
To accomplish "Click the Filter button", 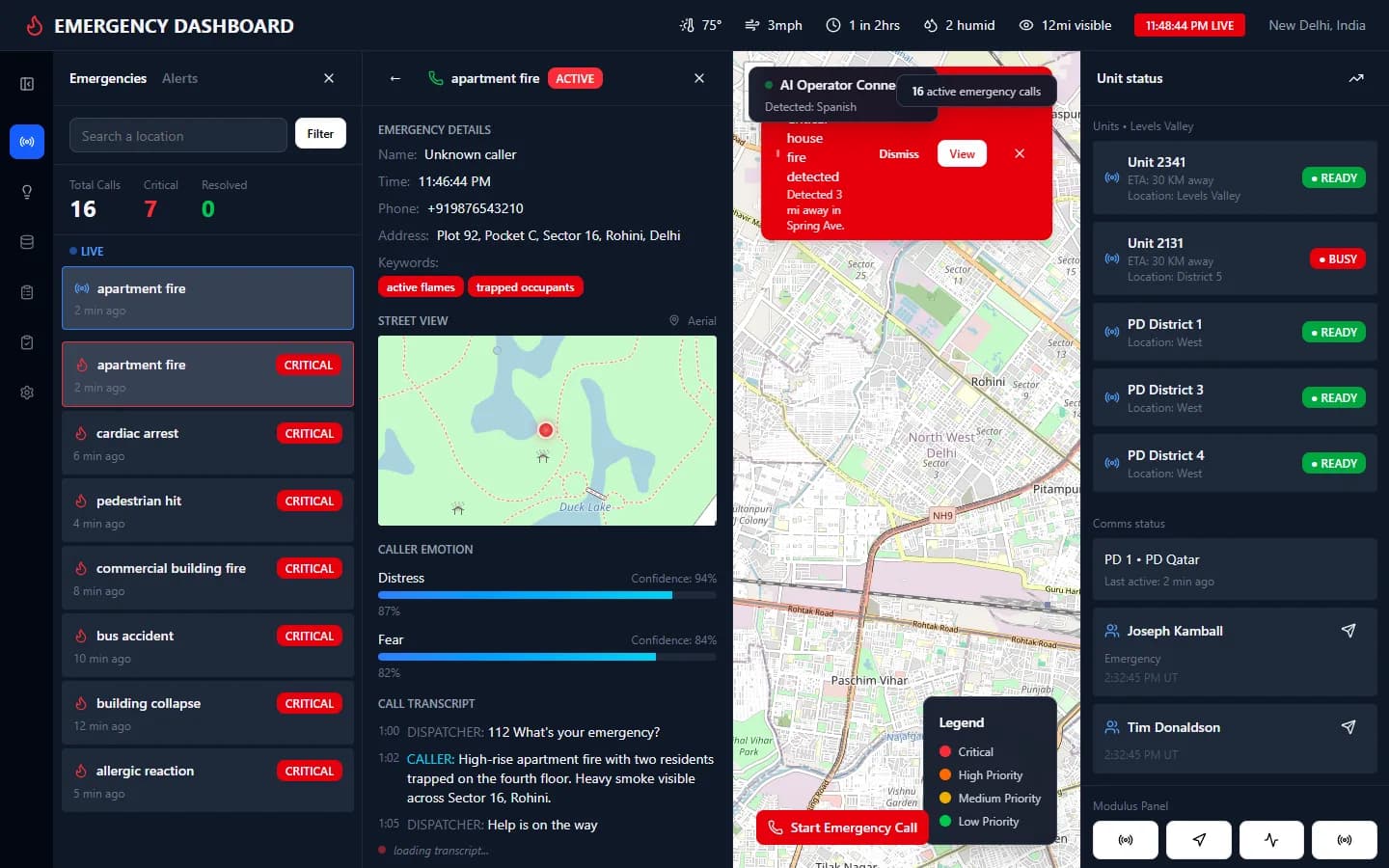I will click(x=320, y=134).
